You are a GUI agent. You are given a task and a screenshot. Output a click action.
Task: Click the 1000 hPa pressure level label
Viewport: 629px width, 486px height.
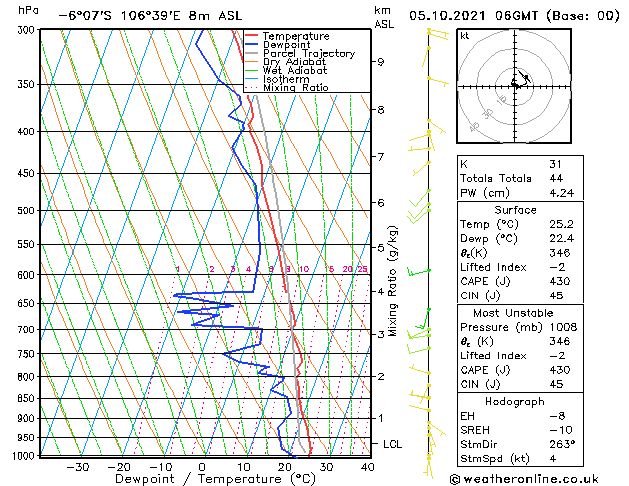(x=24, y=456)
